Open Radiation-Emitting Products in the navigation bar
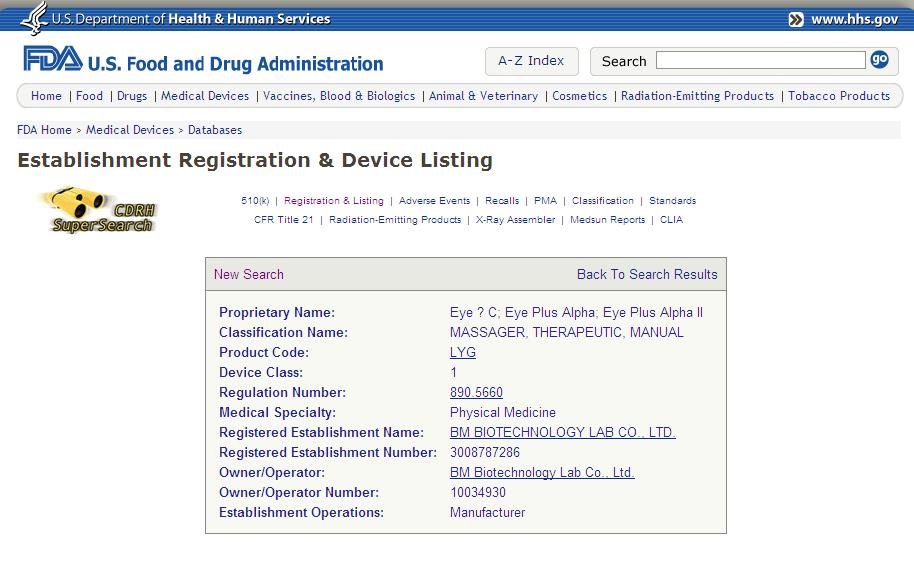Viewport: 914px width, 585px height. 697,96
